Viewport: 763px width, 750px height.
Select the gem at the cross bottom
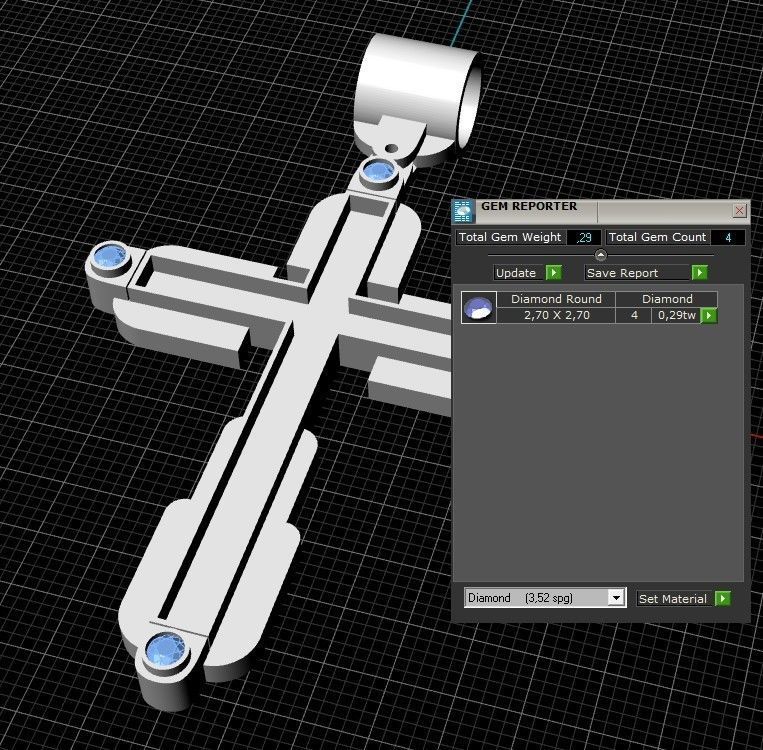click(166, 649)
